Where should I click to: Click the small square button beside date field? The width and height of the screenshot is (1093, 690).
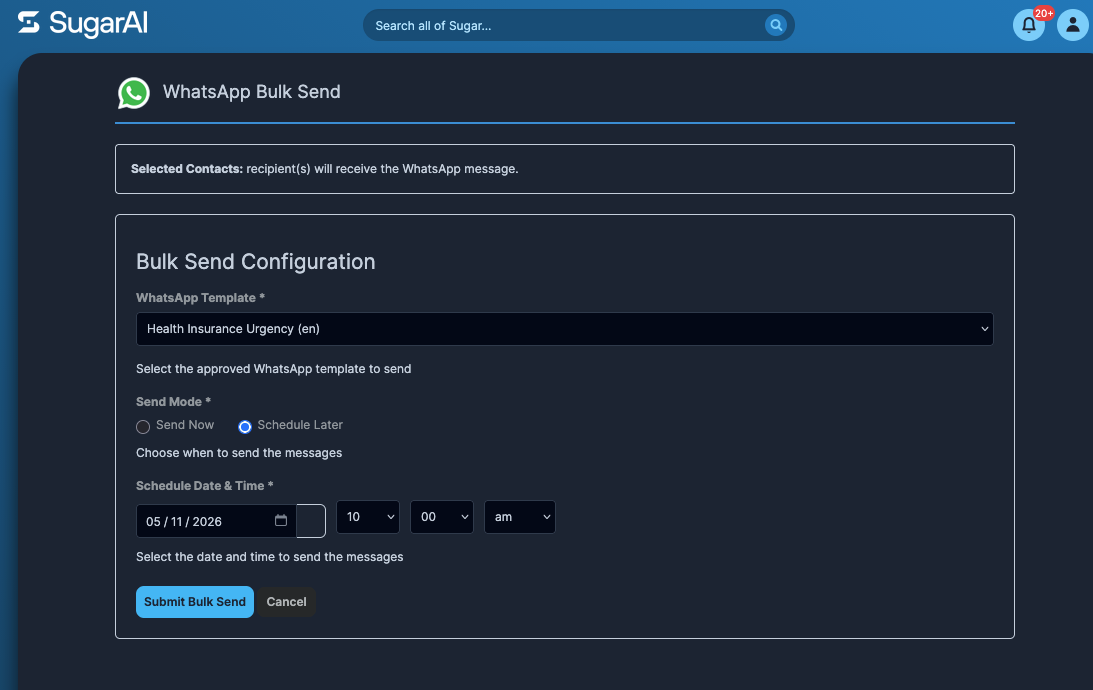click(x=311, y=521)
